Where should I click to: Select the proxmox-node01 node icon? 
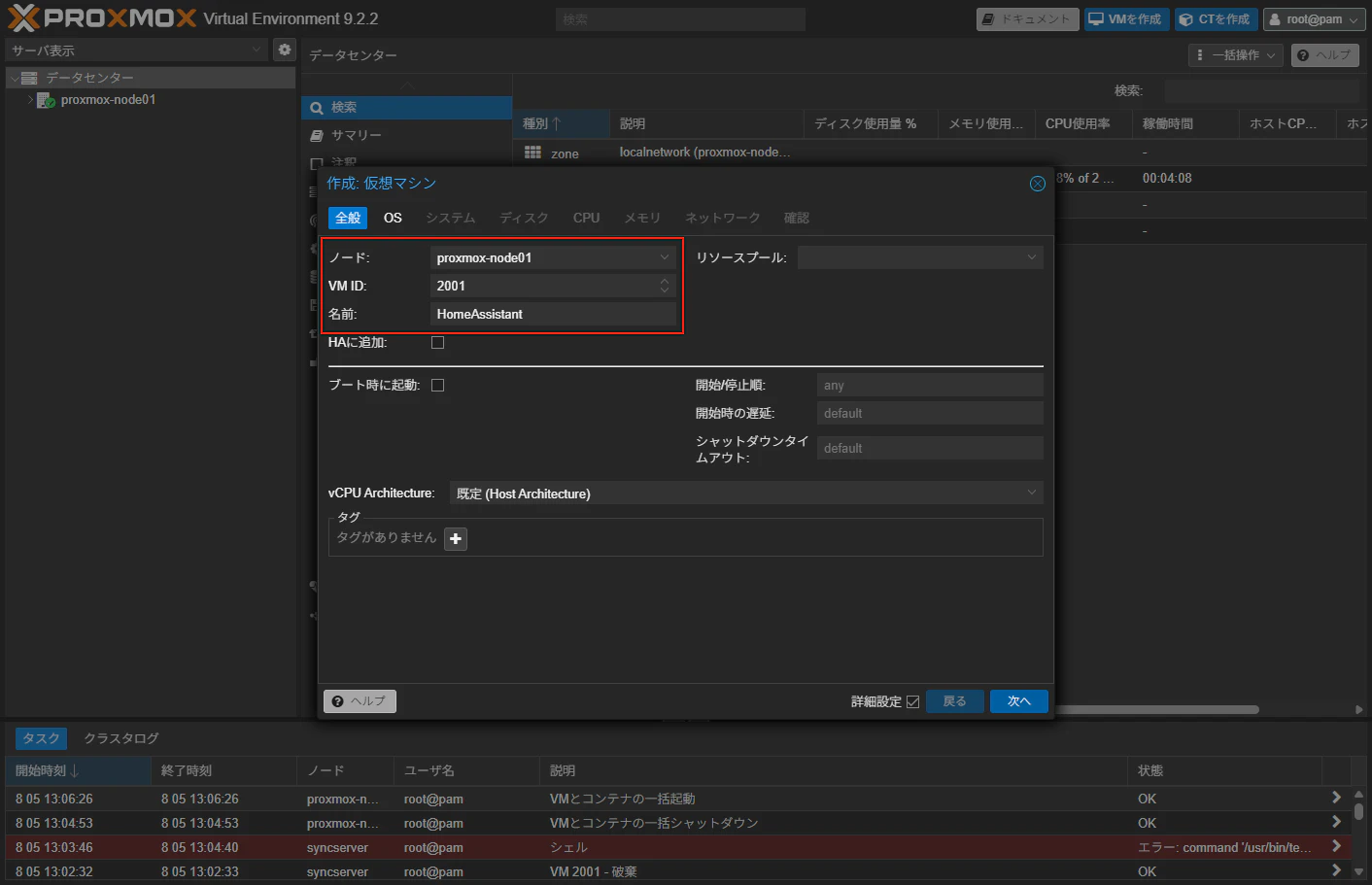(x=46, y=100)
